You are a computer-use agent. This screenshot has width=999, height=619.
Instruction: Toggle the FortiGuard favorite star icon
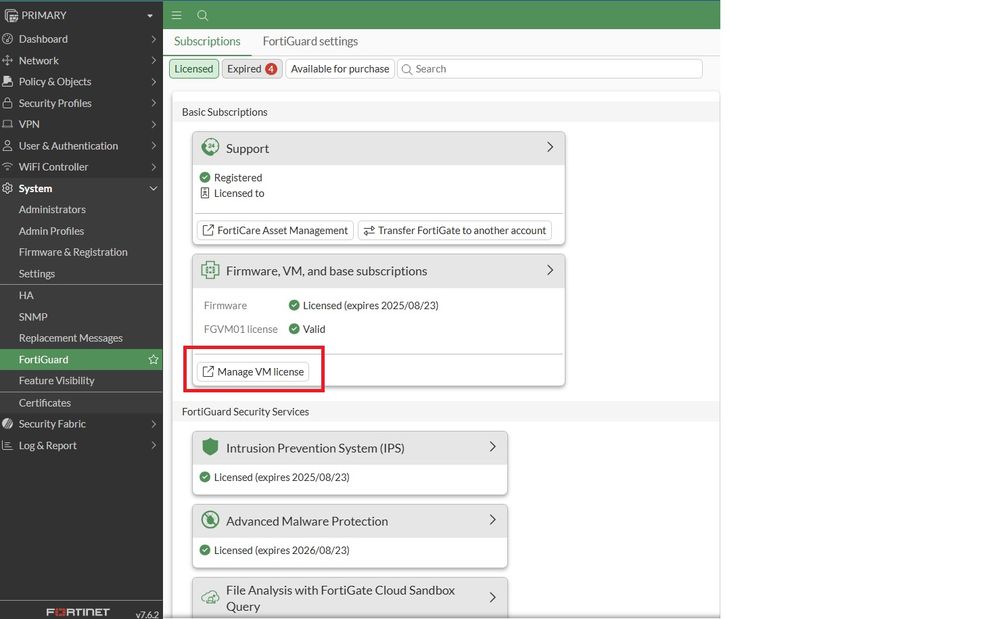[154, 359]
